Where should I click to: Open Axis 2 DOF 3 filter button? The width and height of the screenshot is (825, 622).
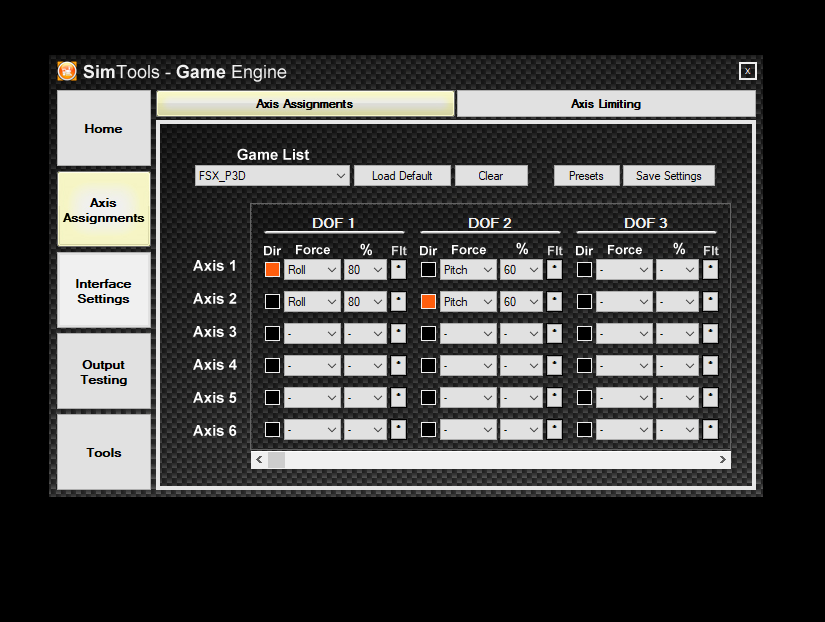(710, 302)
